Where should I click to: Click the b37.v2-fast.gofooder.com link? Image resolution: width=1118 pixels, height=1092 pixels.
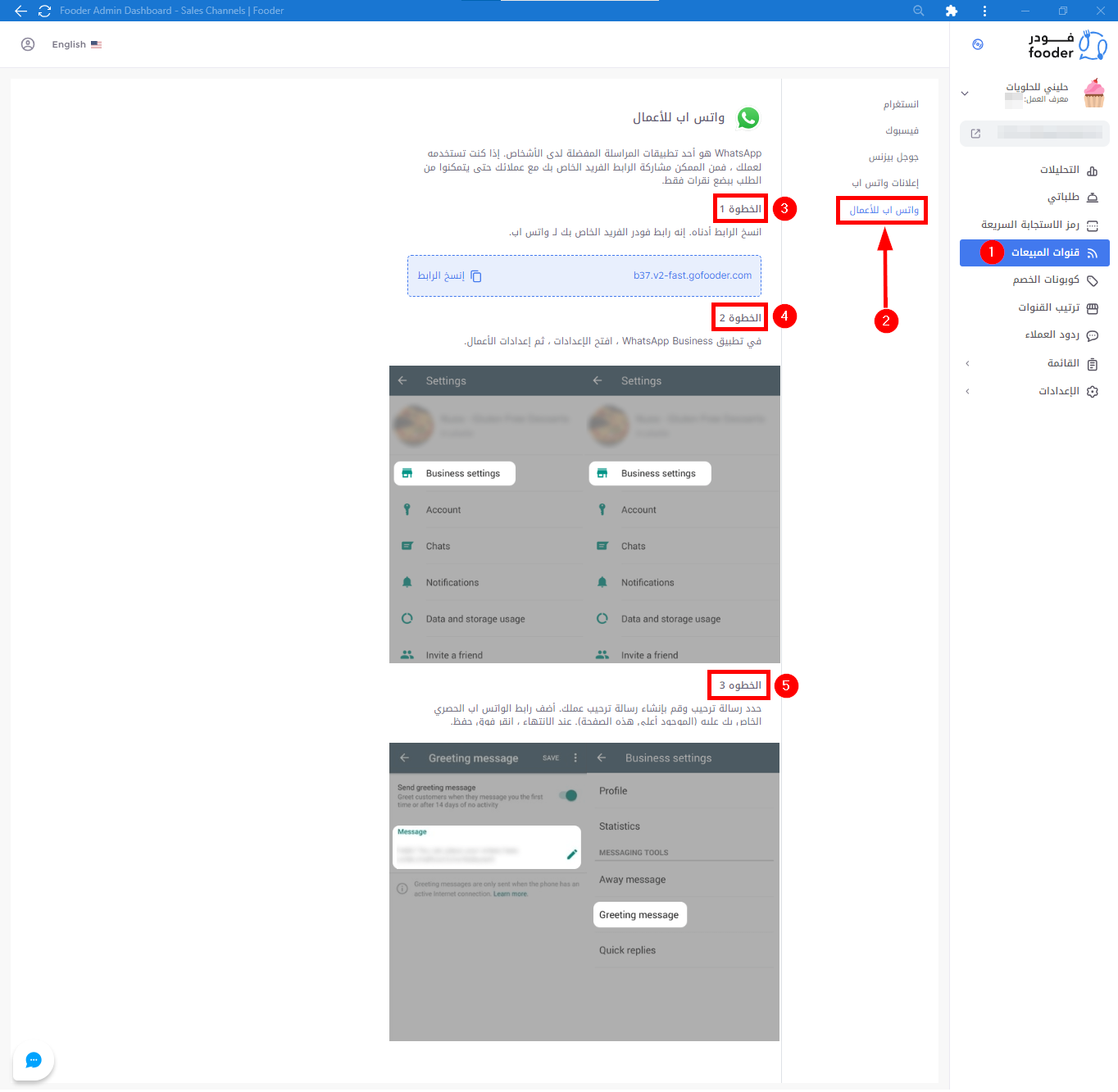(x=692, y=275)
